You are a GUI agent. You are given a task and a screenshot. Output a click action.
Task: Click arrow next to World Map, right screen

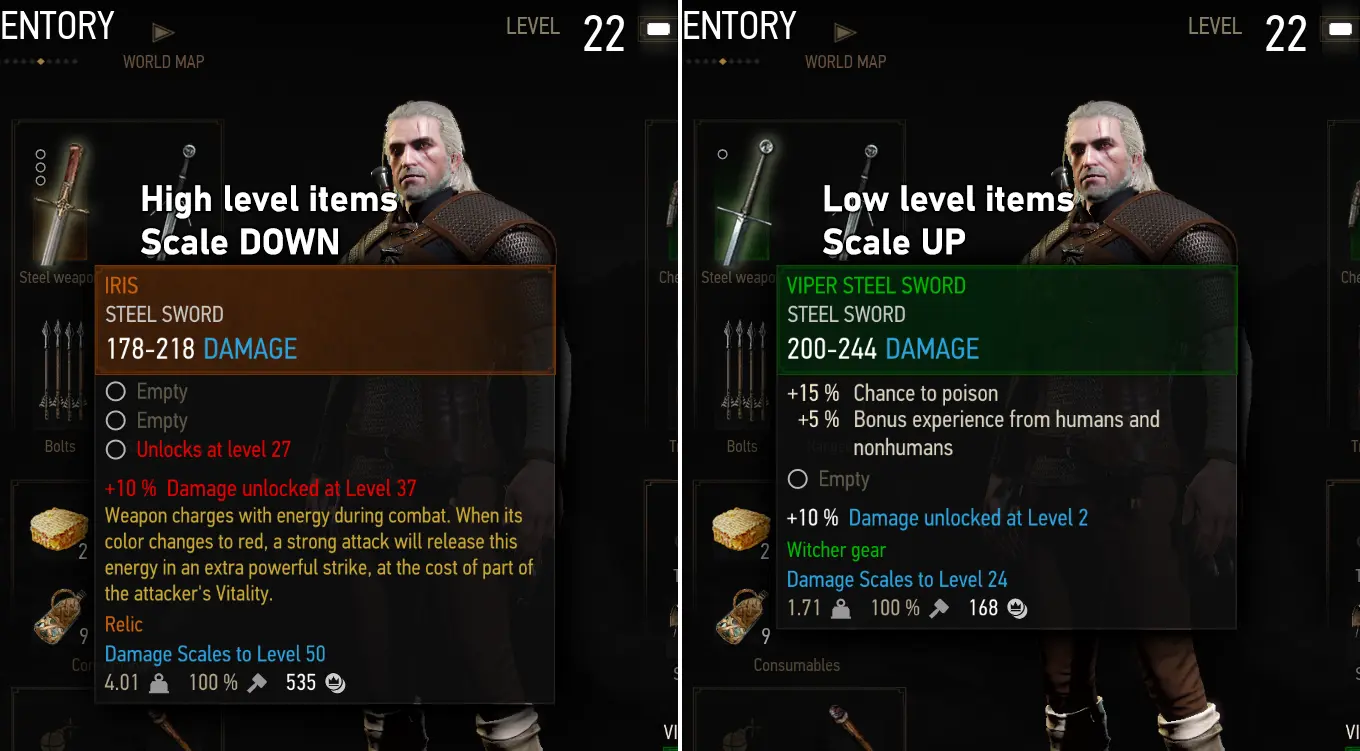pyautogui.click(x=845, y=33)
